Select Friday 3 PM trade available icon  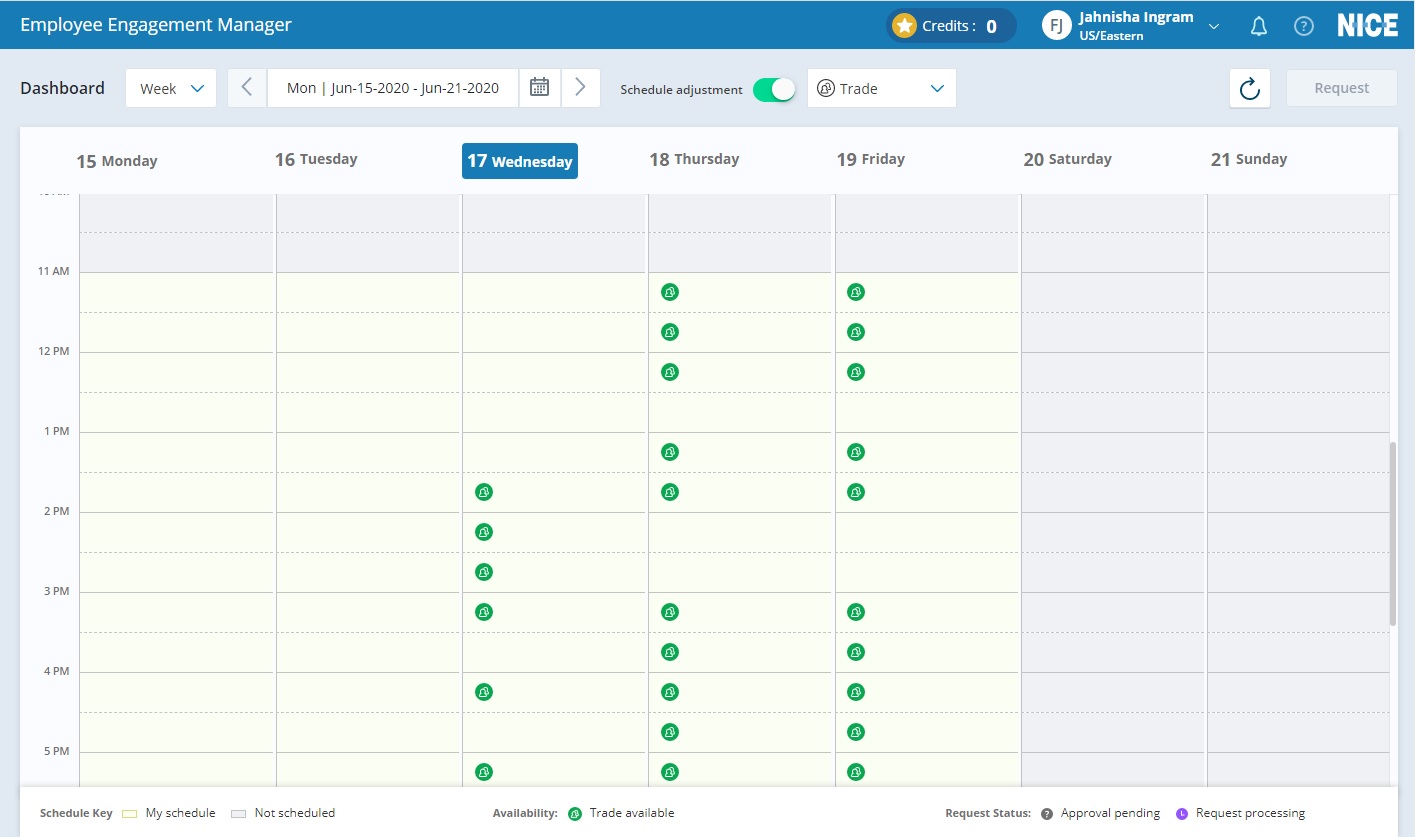856,612
